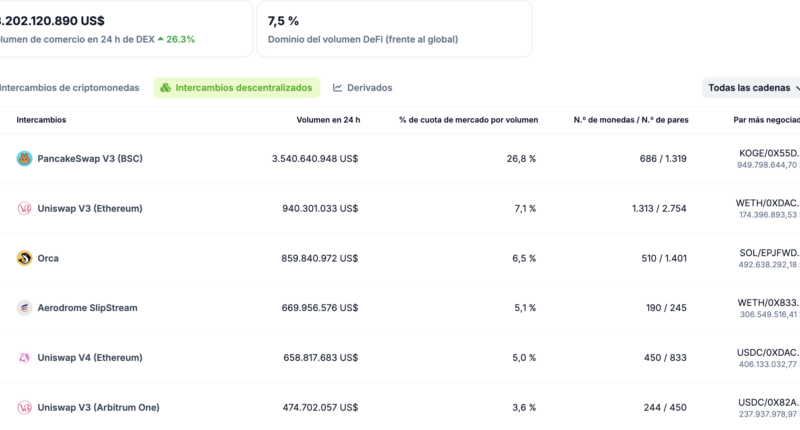Image resolution: width=800 pixels, height=430 pixels.
Task: Open the Todas las cadenas dropdown
Action: tap(752, 88)
